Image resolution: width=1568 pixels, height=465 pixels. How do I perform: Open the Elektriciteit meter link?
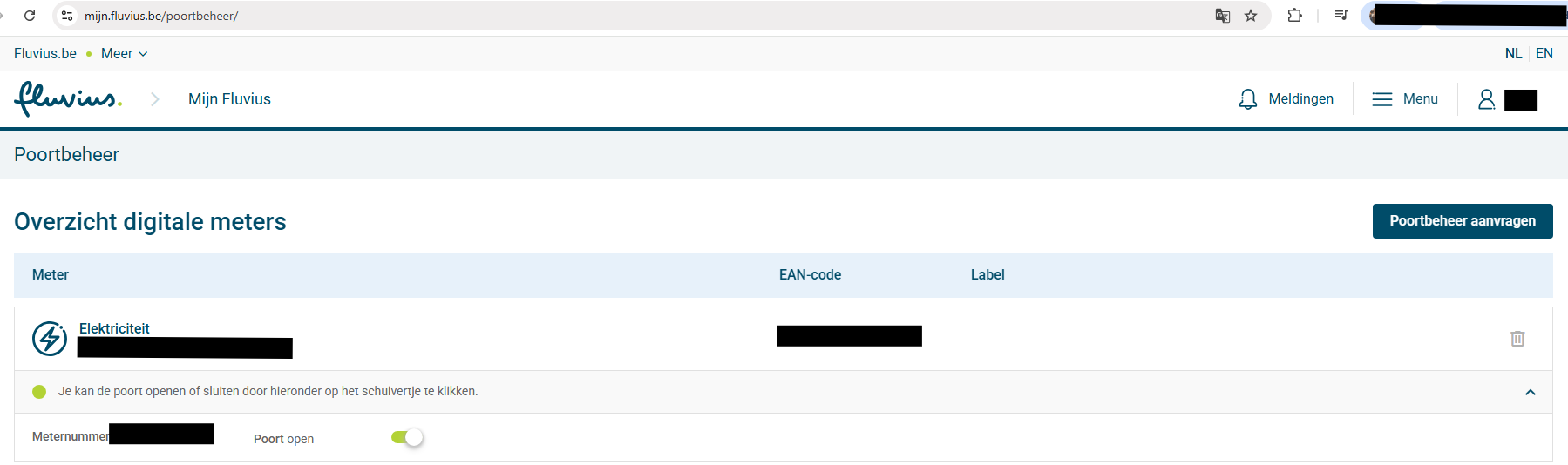tap(114, 328)
